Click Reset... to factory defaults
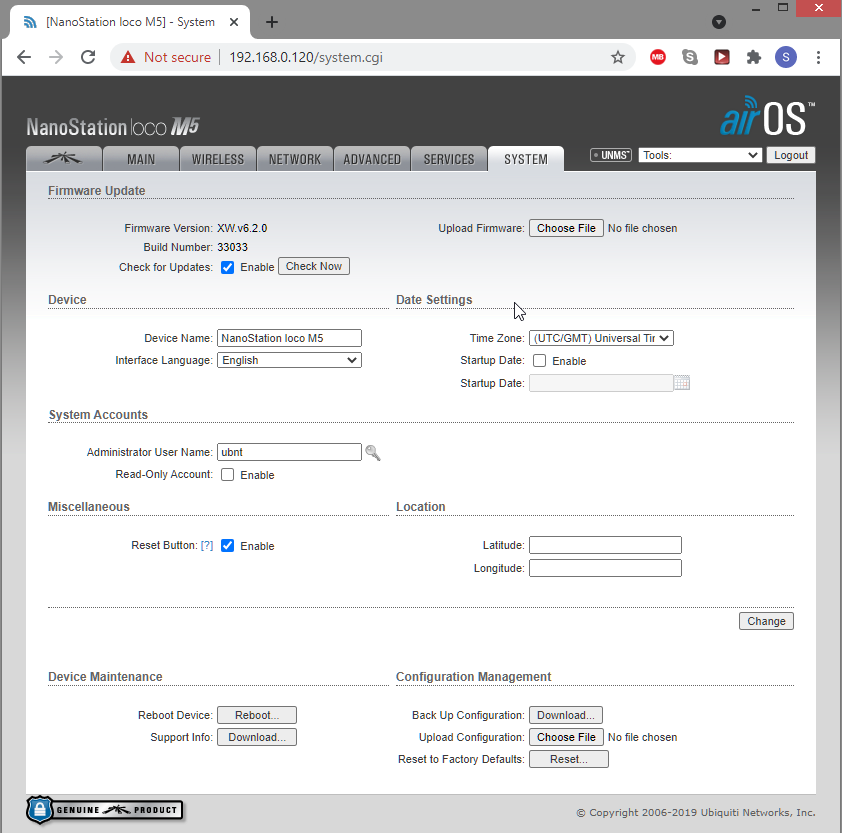Screen dimensions: 842x833 569,759
